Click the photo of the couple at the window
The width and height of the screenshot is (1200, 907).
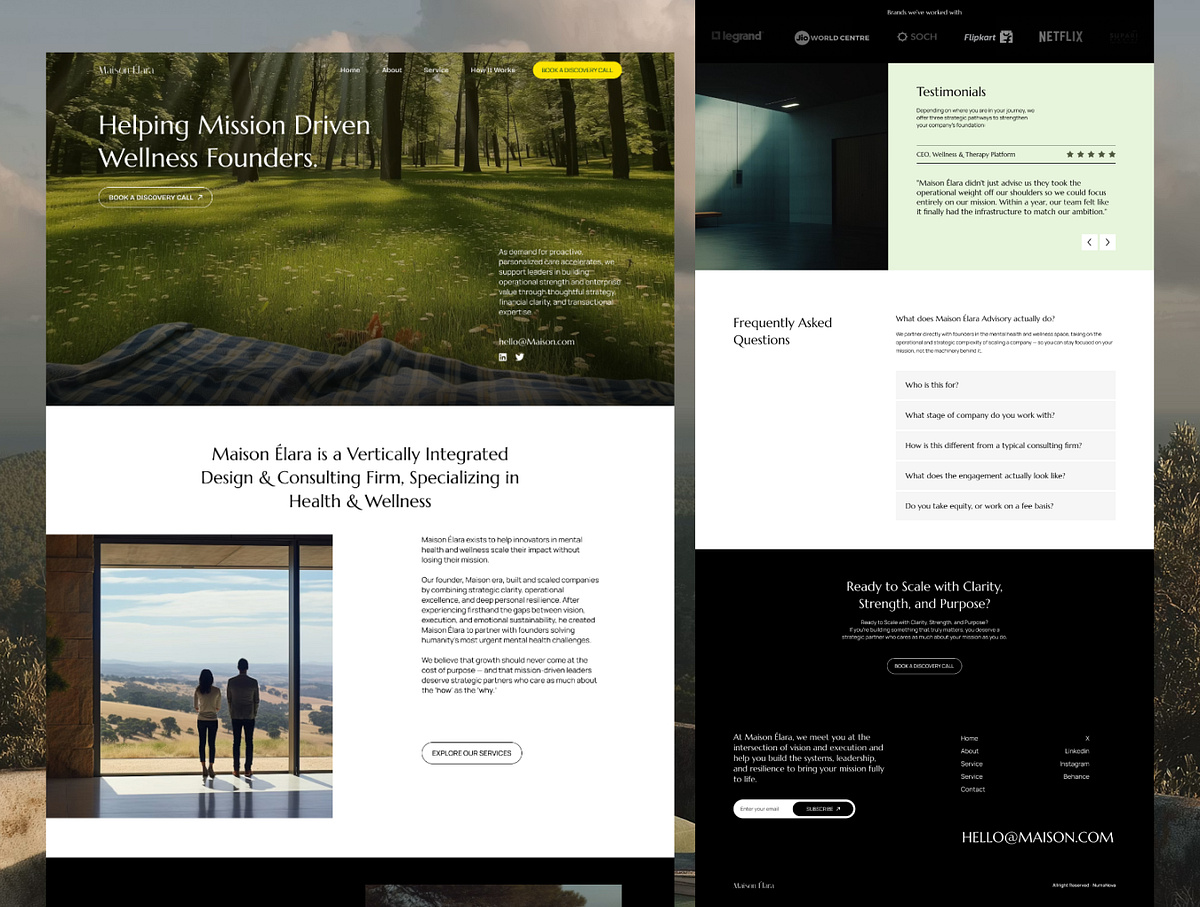pyautogui.click(x=189, y=676)
